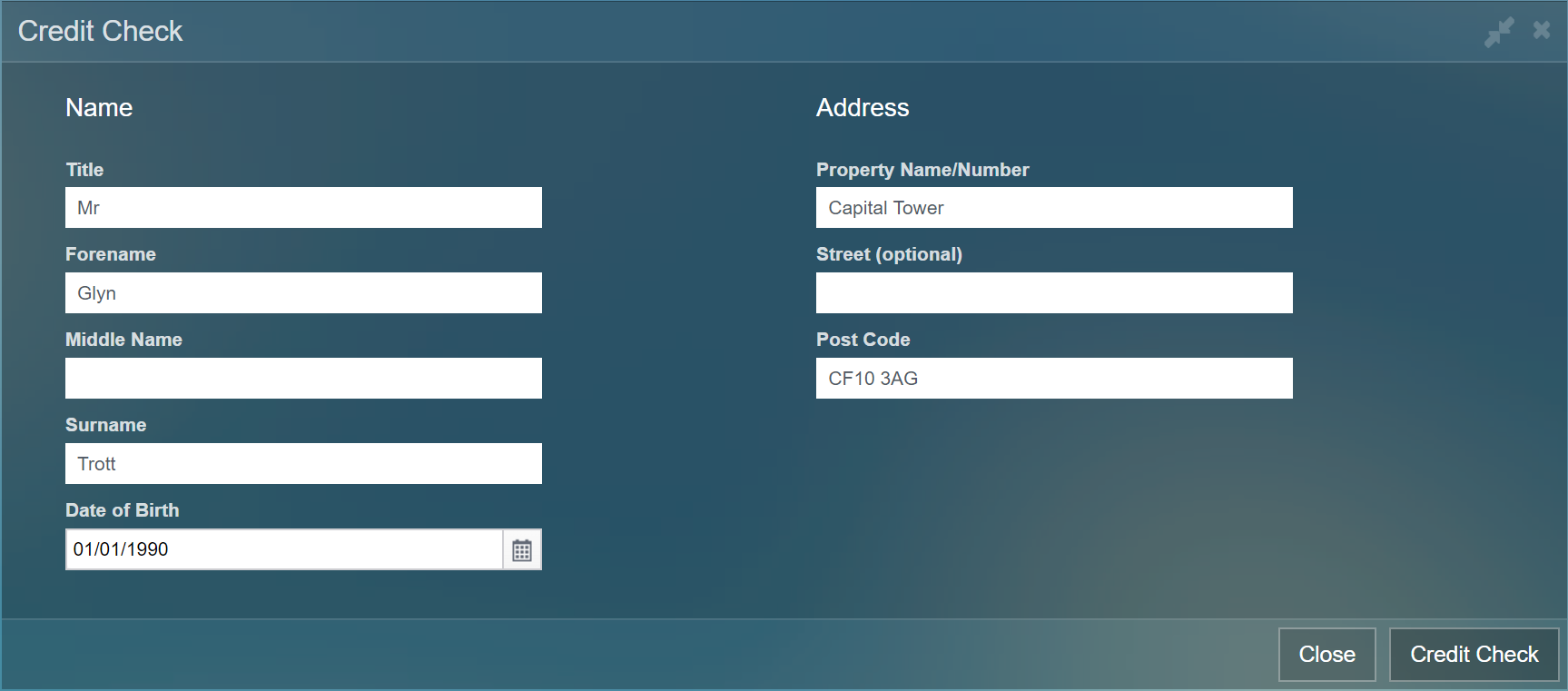Click the Post Code label
The height and width of the screenshot is (691, 1568).
click(863, 340)
